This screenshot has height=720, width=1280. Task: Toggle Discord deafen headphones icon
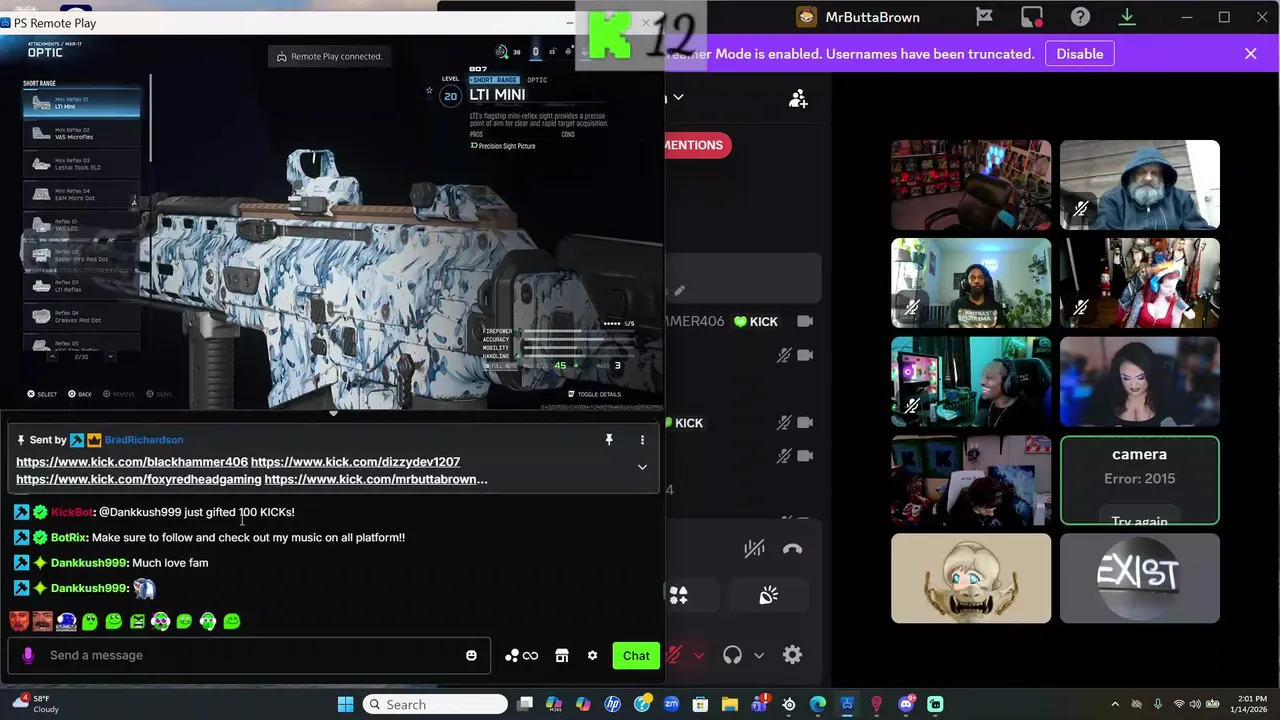[732, 655]
